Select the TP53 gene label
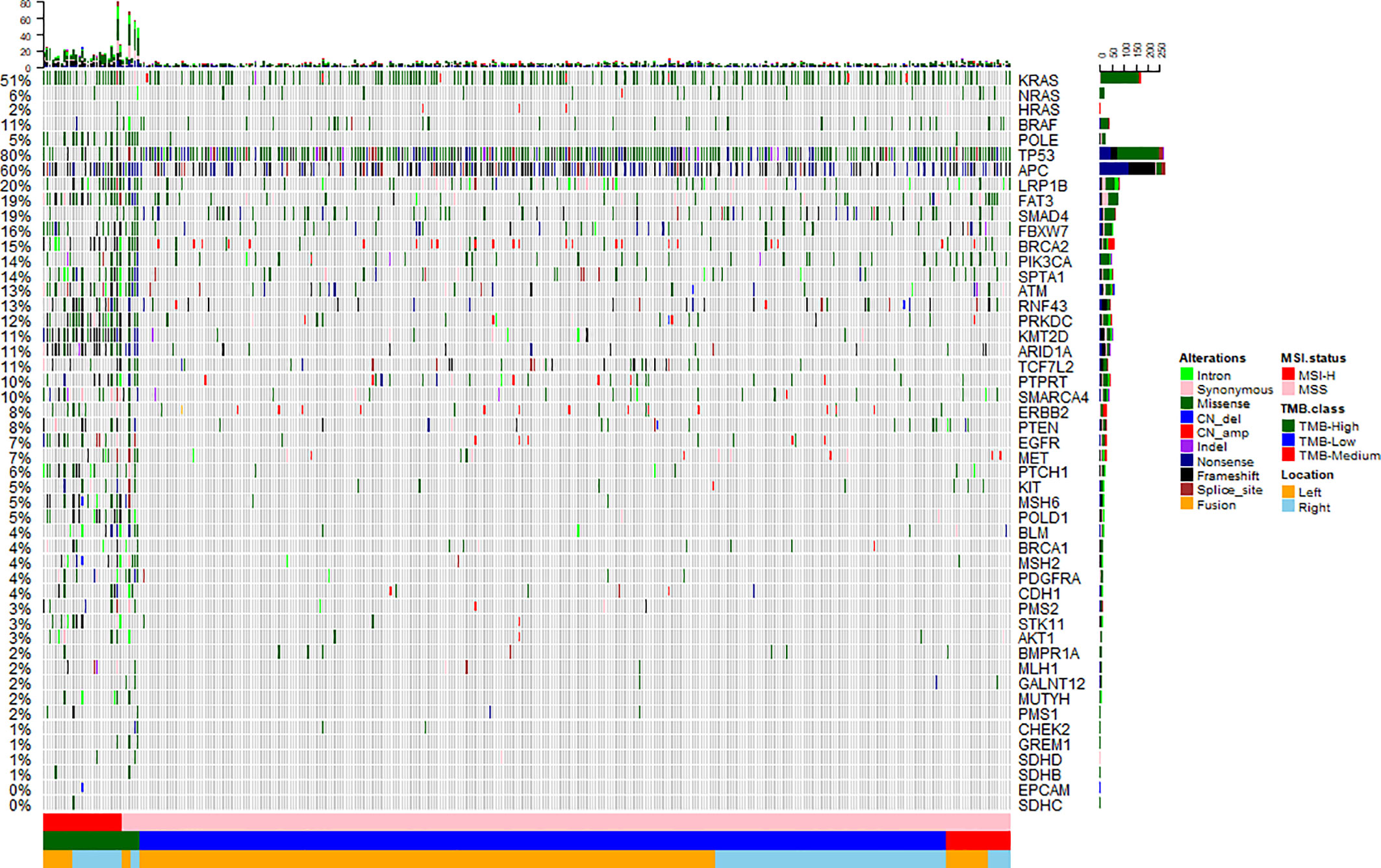The height and width of the screenshot is (868, 1381). 1036,155
